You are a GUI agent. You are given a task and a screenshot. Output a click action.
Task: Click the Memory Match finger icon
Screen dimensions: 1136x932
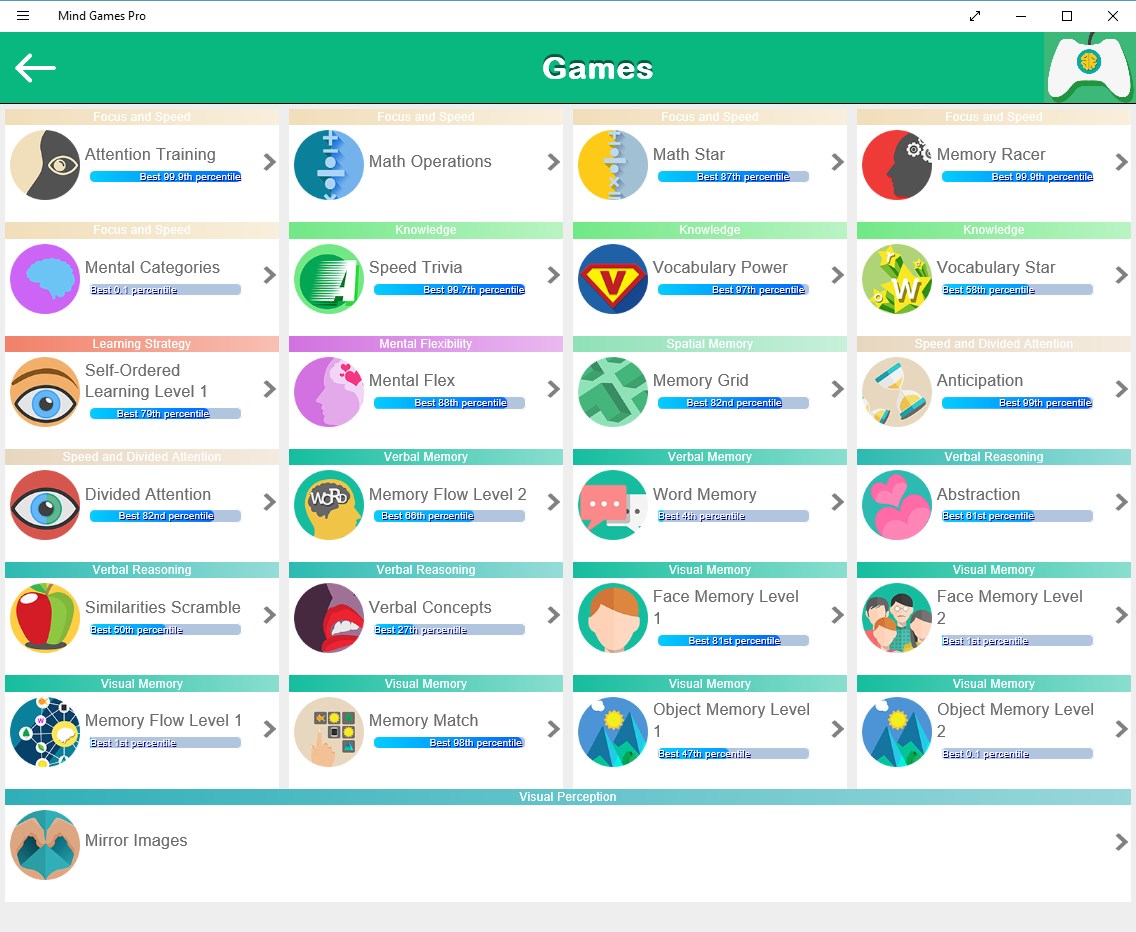pyautogui.click(x=329, y=731)
